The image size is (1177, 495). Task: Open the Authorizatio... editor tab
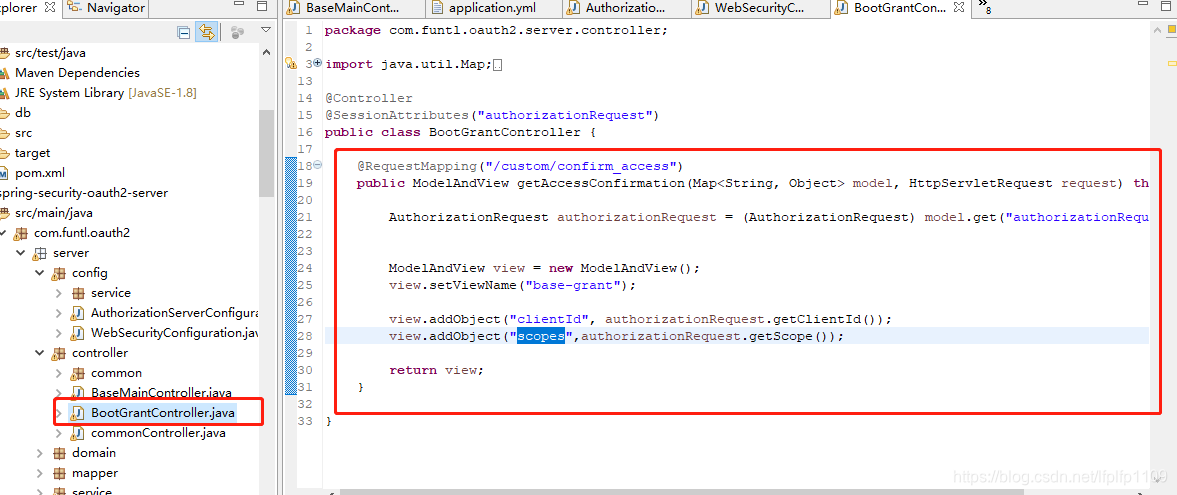point(626,8)
